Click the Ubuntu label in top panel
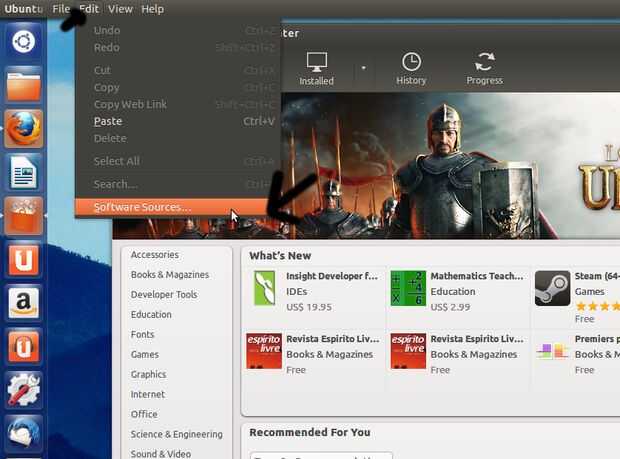This screenshot has width=620, height=459. [x=23, y=9]
